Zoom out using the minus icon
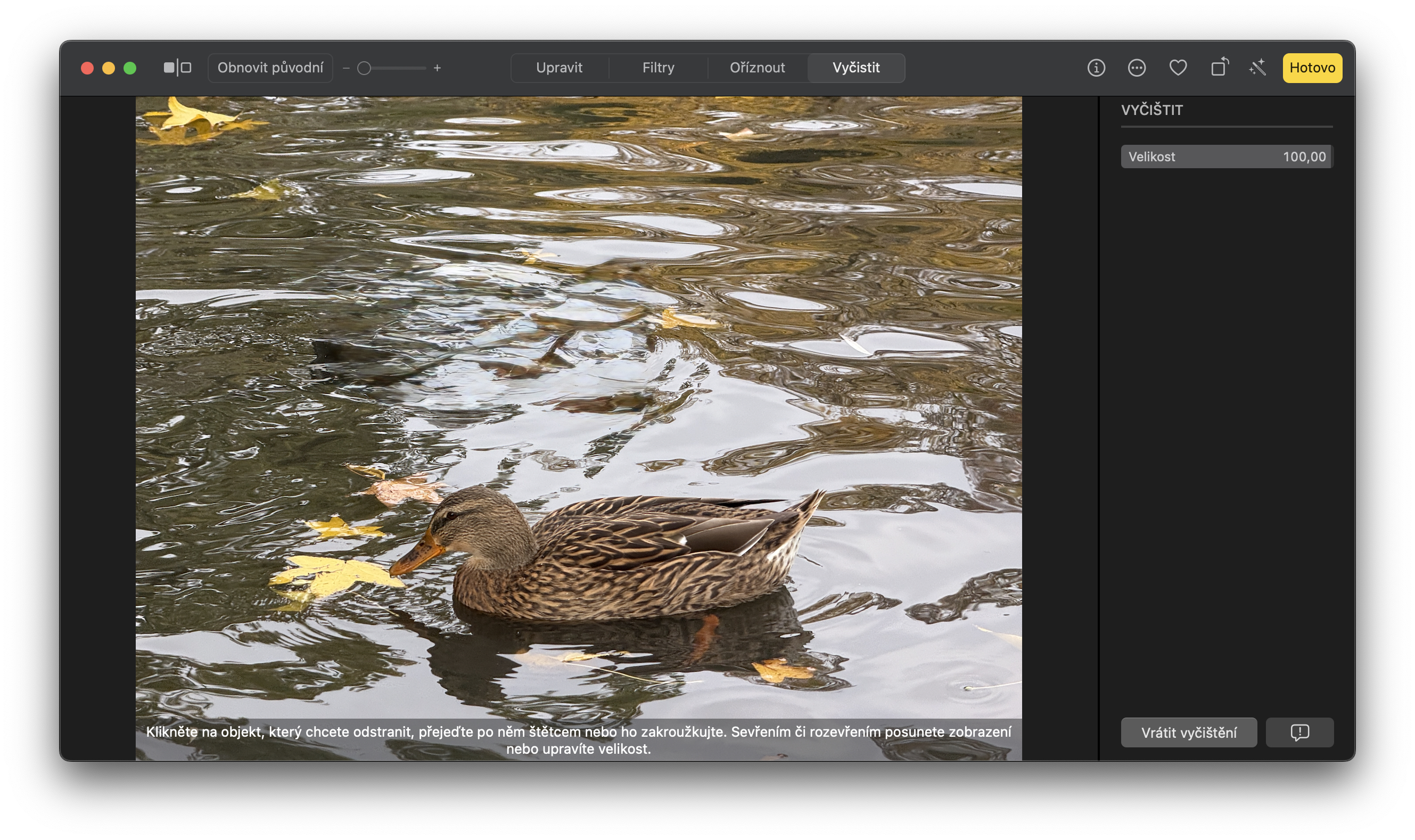The width and height of the screenshot is (1415, 840). click(347, 68)
